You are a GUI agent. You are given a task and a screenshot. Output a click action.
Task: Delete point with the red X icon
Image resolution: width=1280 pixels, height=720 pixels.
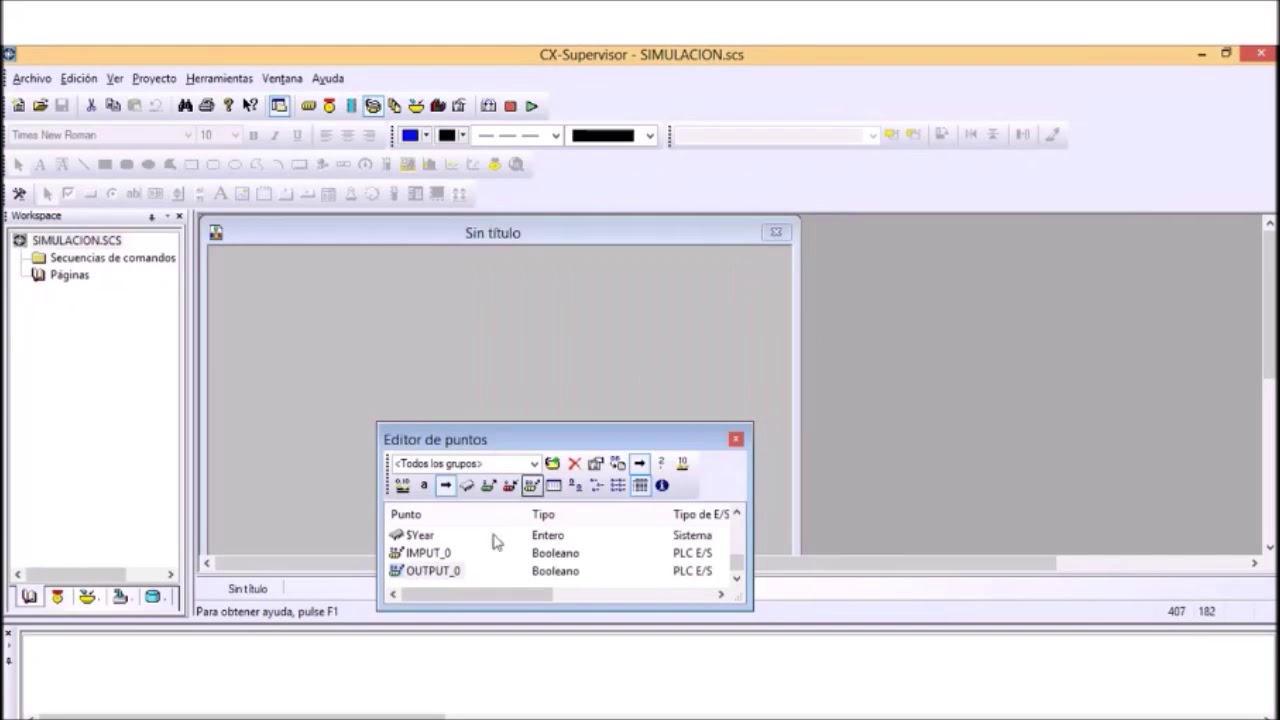[574, 464]
